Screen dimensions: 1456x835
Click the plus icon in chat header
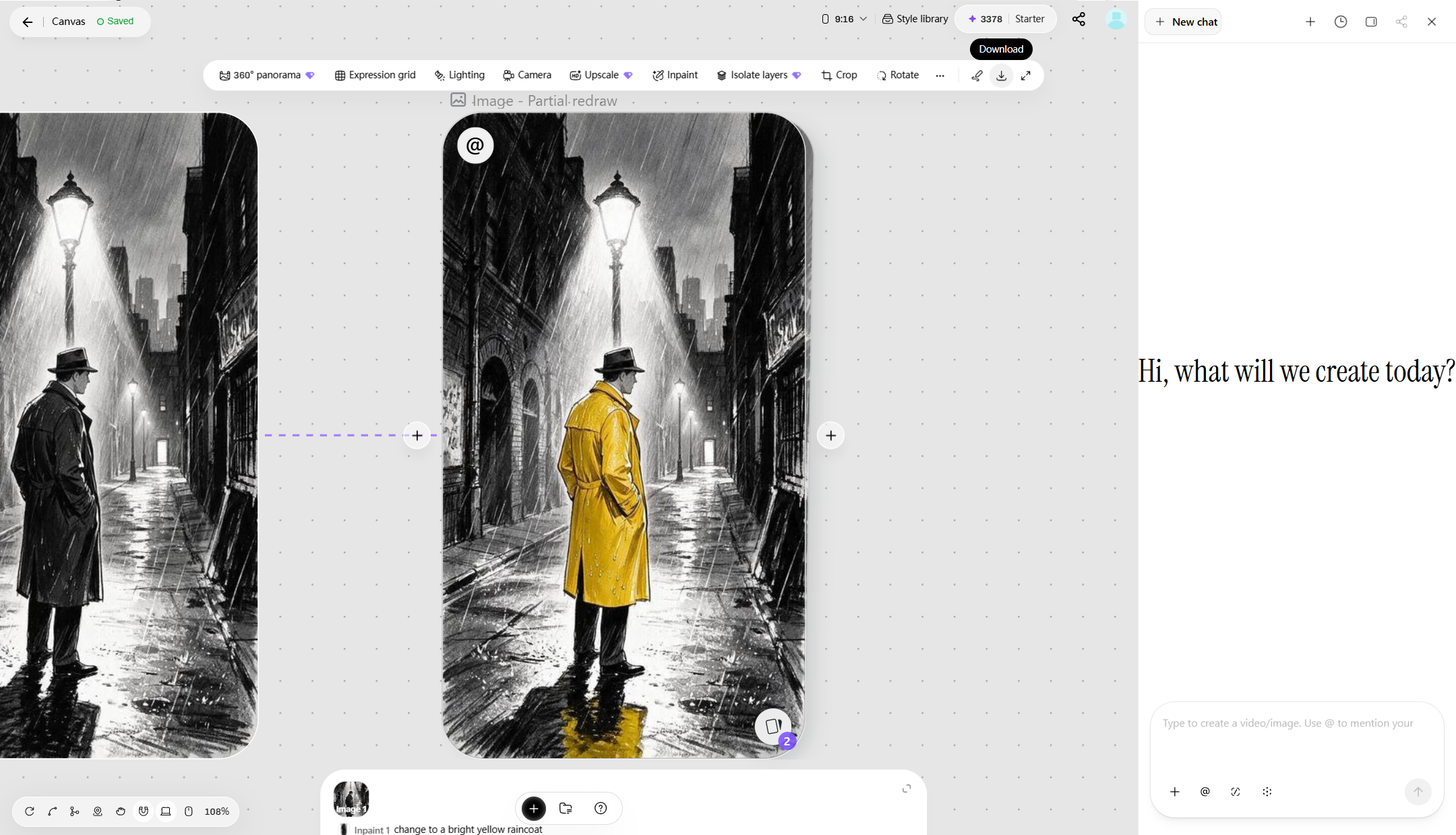point(1310,22)
